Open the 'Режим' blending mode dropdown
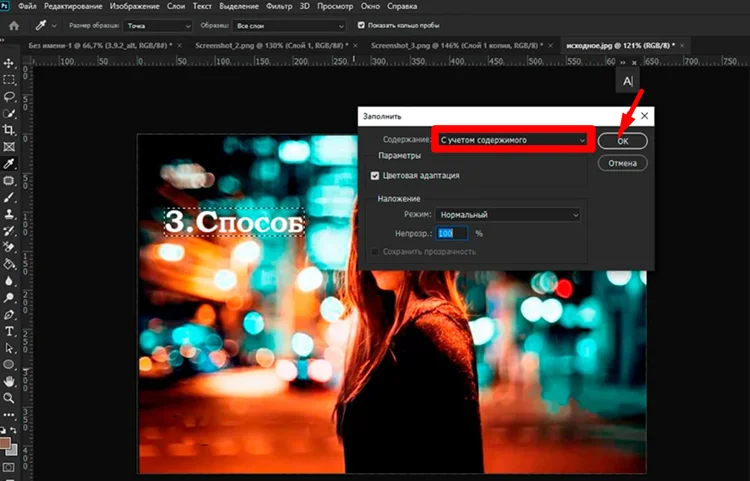 tap(508, 215)
